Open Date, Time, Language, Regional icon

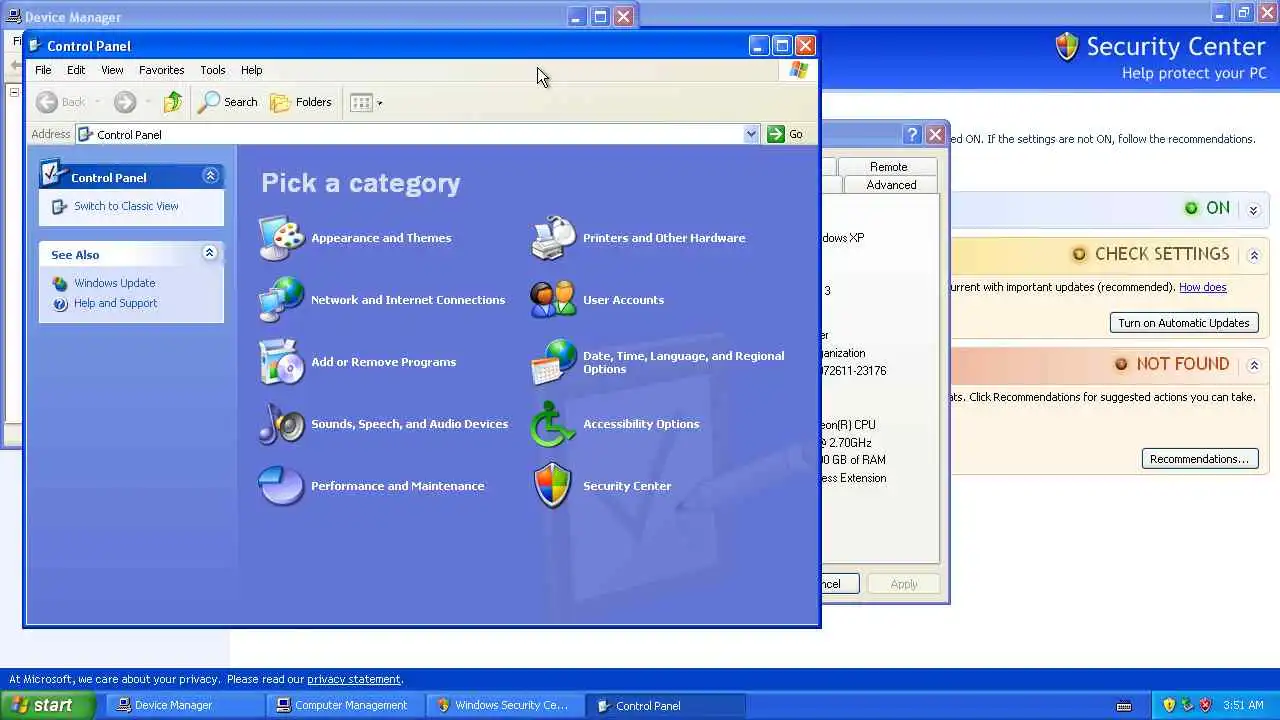(553, 362)
